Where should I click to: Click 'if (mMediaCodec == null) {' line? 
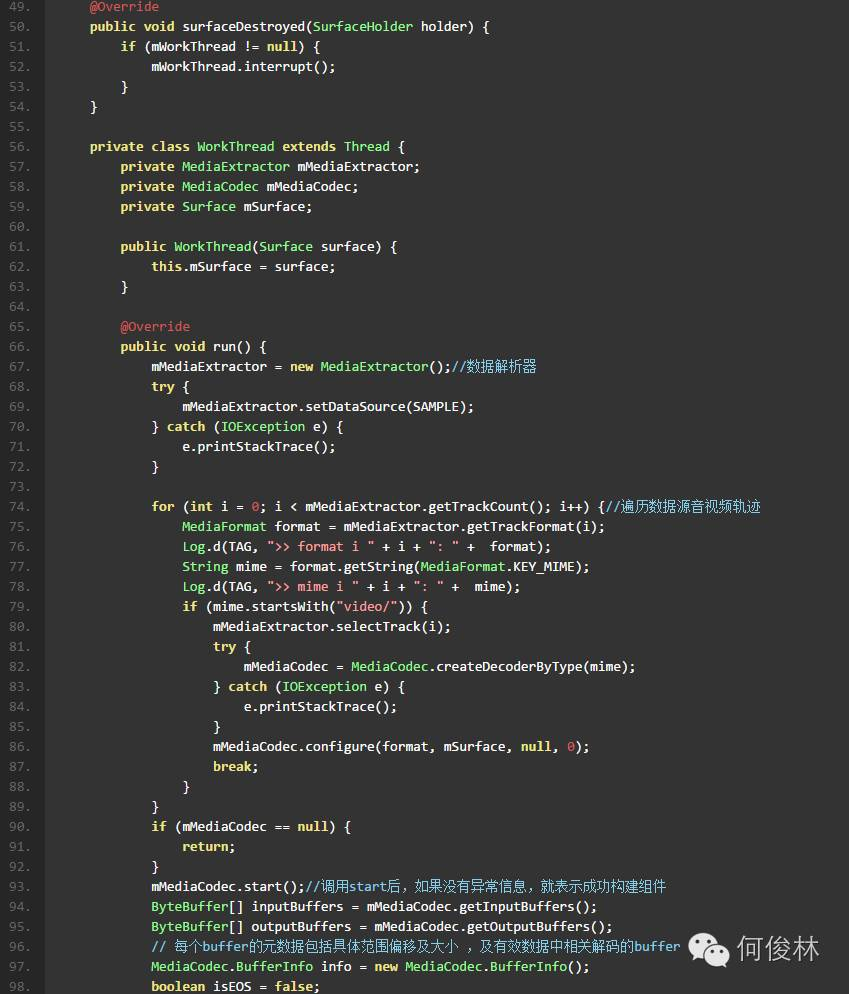(x=251, y=827)
